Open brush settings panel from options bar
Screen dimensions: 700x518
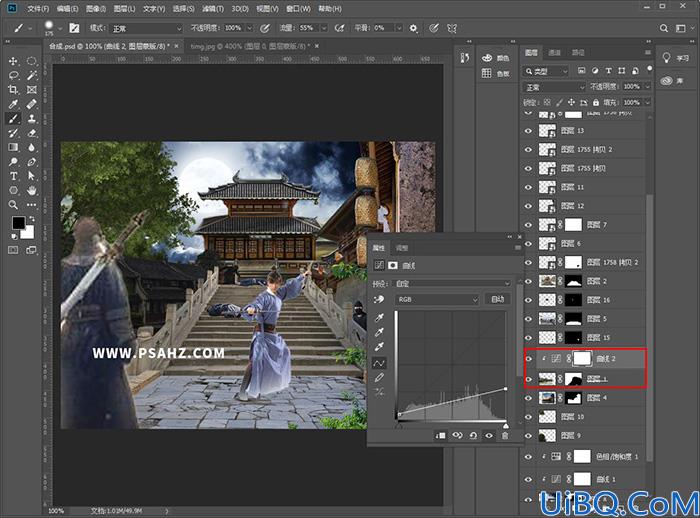(74, 28)
